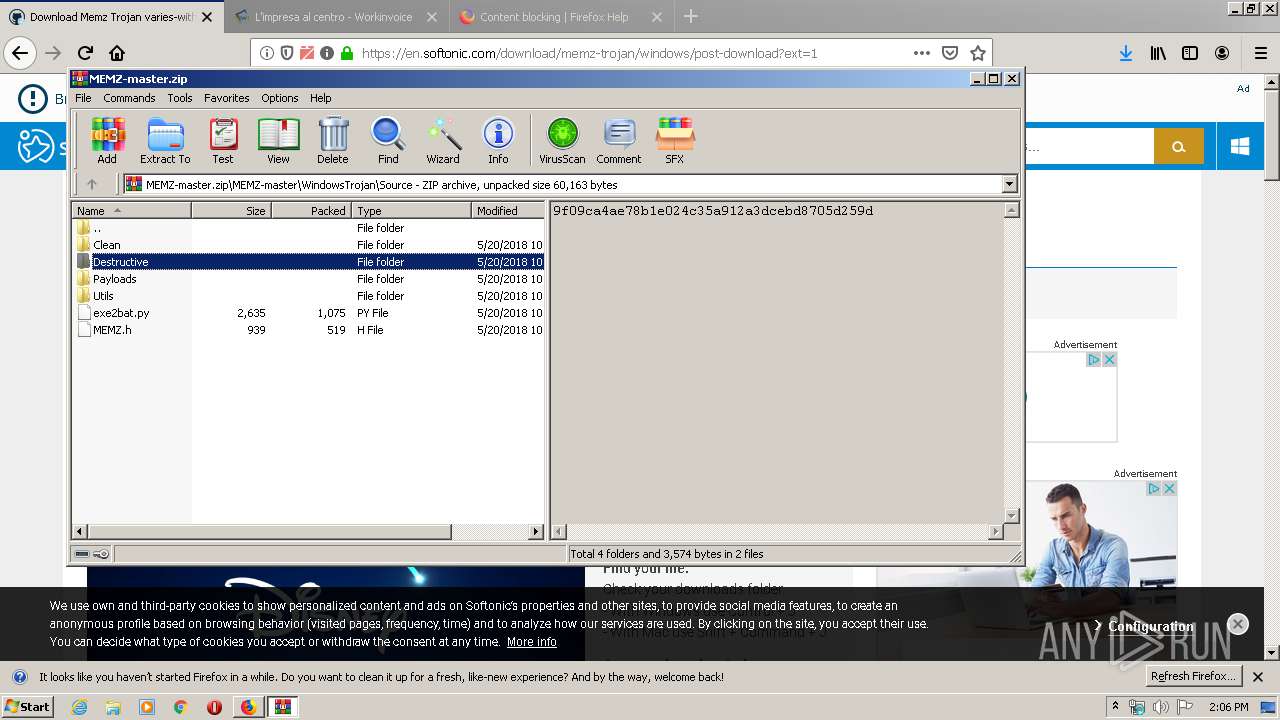Close the Firefox refresh notification bar
Screen dimensions: 1280x720
coord(1258,677)
